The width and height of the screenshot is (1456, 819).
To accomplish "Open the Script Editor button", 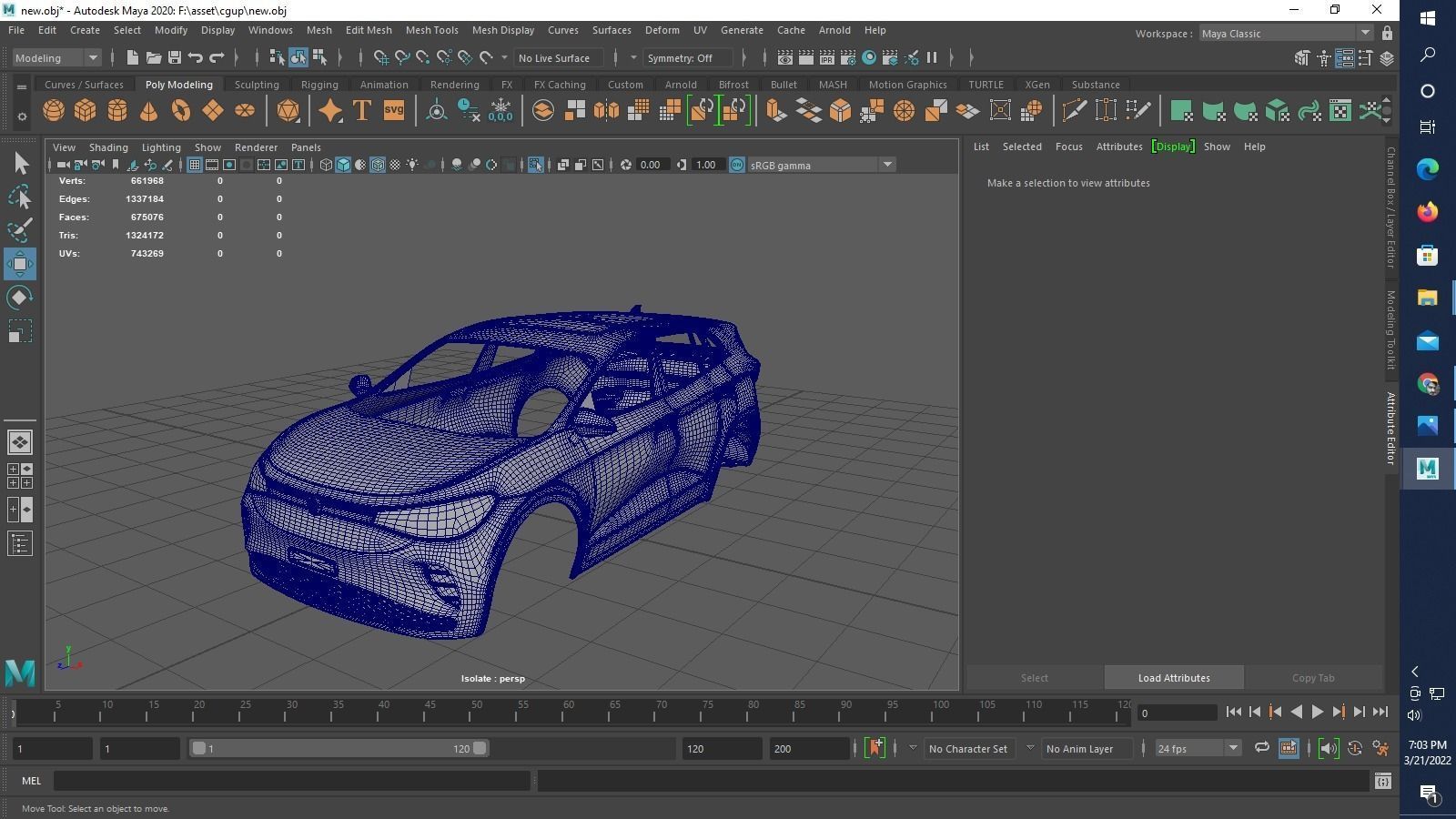I will coord(1383,781).
